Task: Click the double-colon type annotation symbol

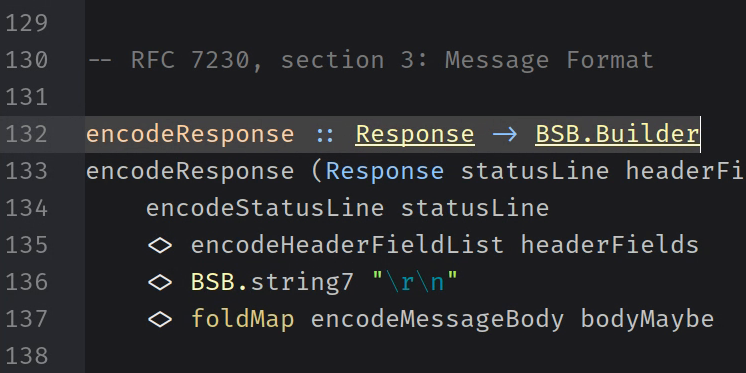Action: click(325, 135)
